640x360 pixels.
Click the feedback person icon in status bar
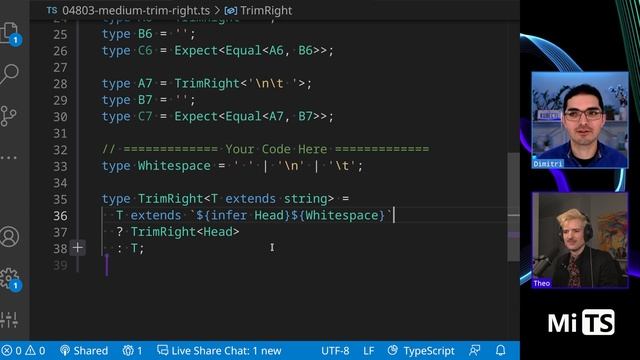tap(475, 351)
